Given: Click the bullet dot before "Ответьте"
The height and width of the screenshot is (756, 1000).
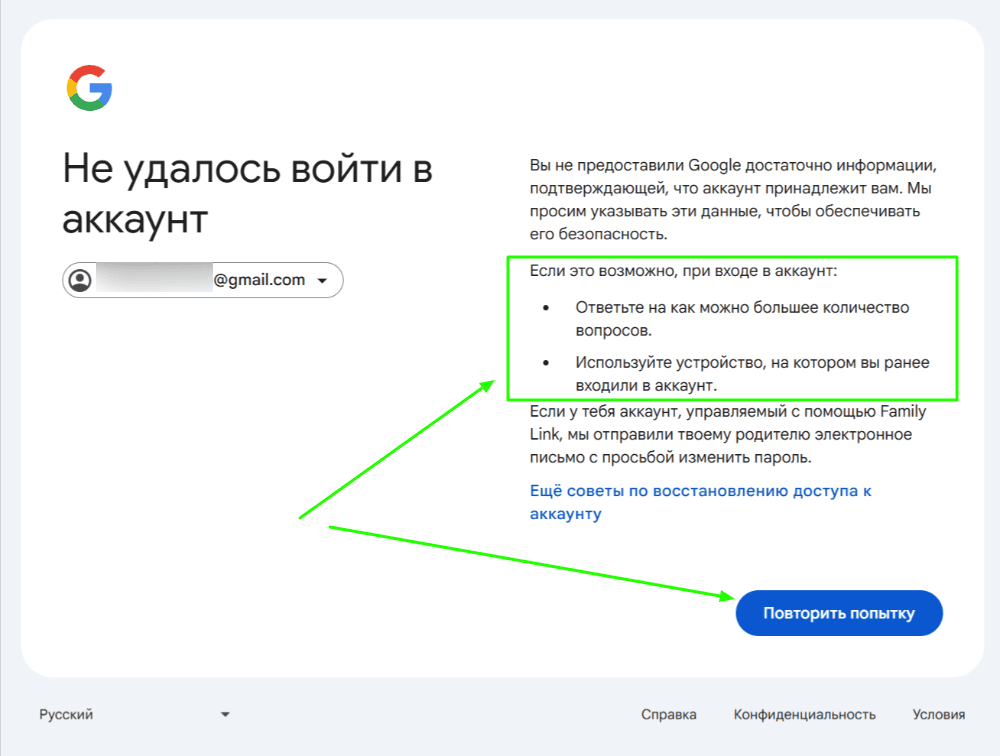Looking at the screenshot, I should pyautogui.click(x=545, y=308).
